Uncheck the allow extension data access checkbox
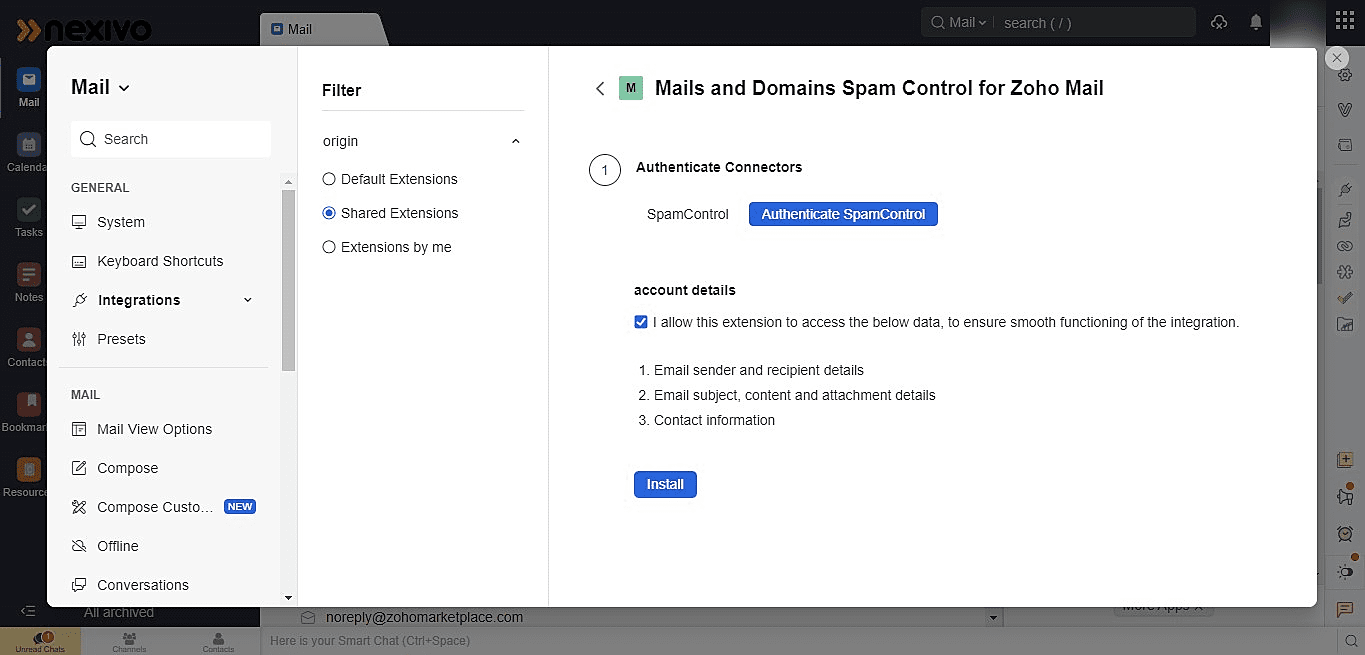1365x655 pixels. 641,322
